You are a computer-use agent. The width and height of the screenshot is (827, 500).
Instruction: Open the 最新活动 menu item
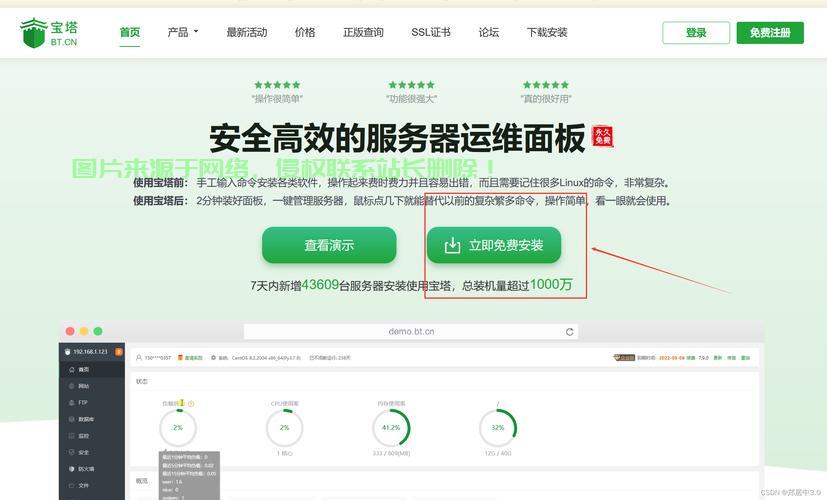point(247,32)
